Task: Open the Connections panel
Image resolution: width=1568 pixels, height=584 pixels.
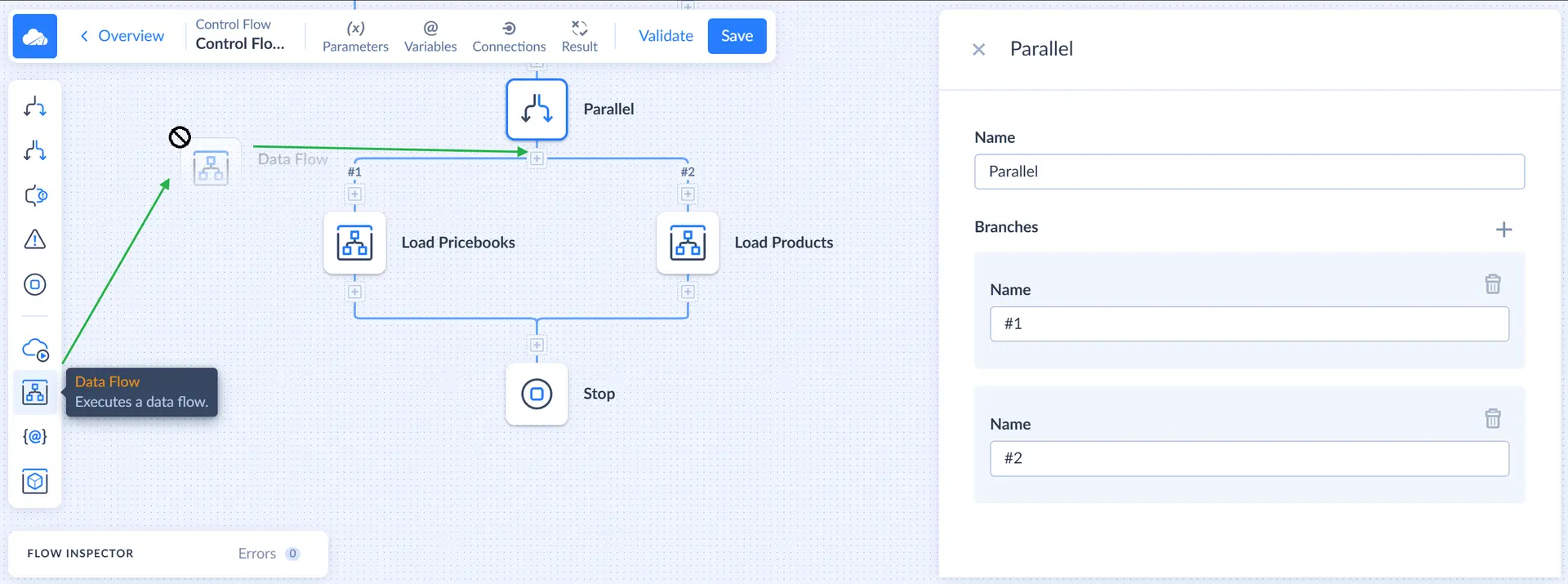Action: tap(509, 37)
